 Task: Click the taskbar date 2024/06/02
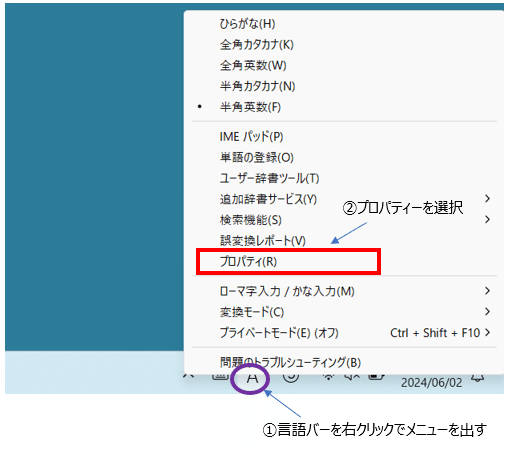point(431,383)
